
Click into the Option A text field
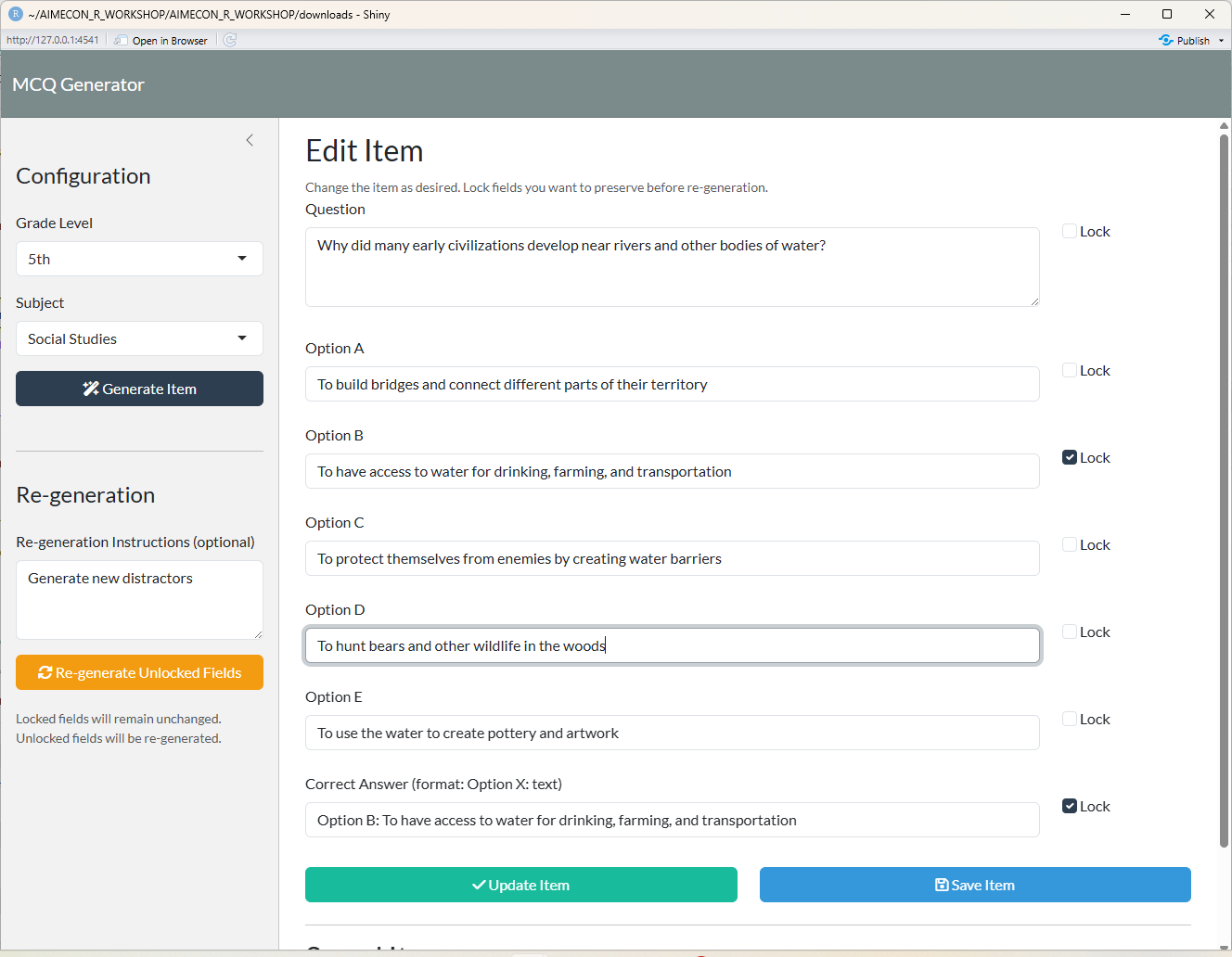tap(672, 384)
